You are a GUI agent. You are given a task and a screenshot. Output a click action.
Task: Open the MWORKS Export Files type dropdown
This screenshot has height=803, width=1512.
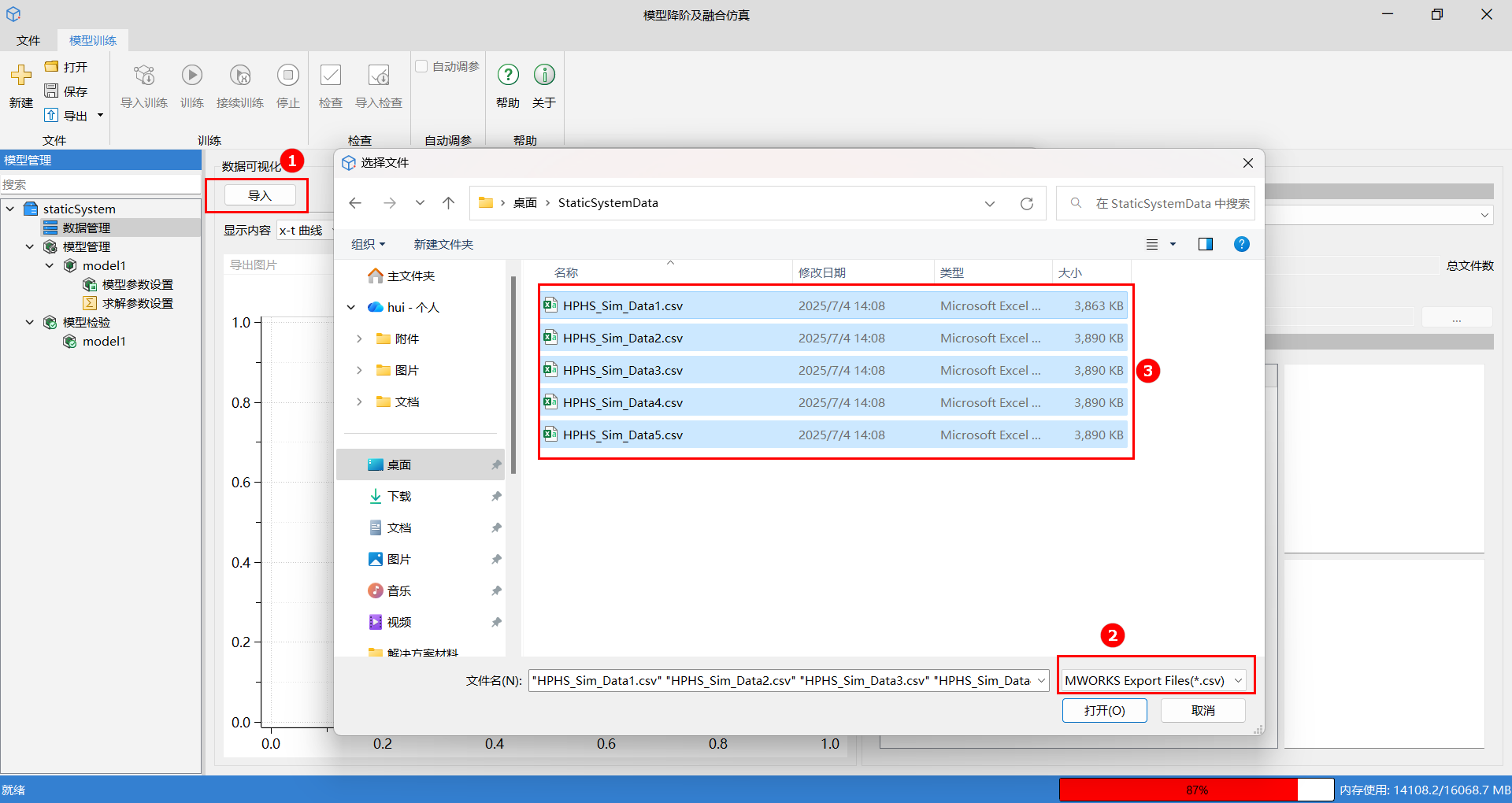click(1154, 680)
